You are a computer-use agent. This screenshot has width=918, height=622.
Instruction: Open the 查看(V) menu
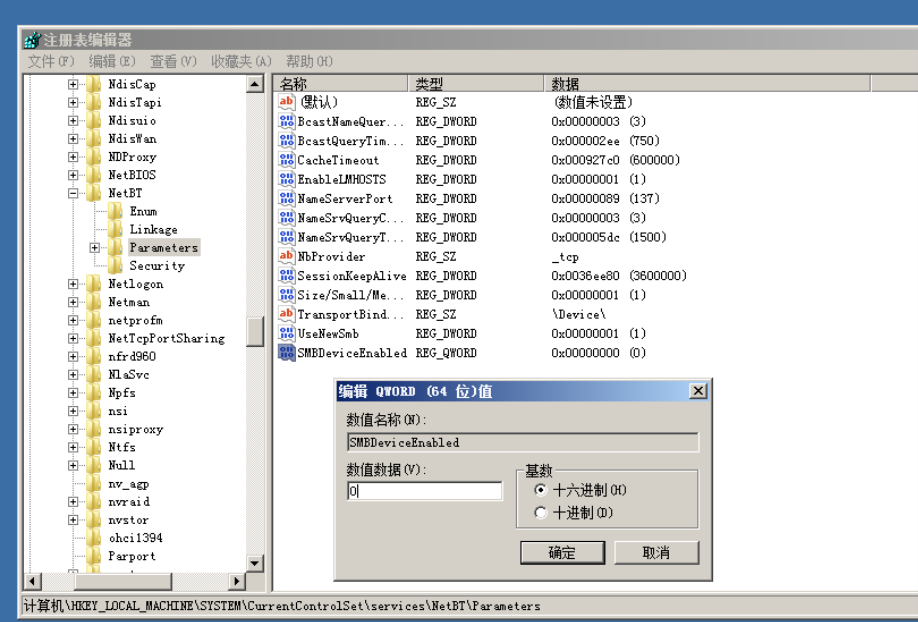pyautogui.click(x=173, y=61)
